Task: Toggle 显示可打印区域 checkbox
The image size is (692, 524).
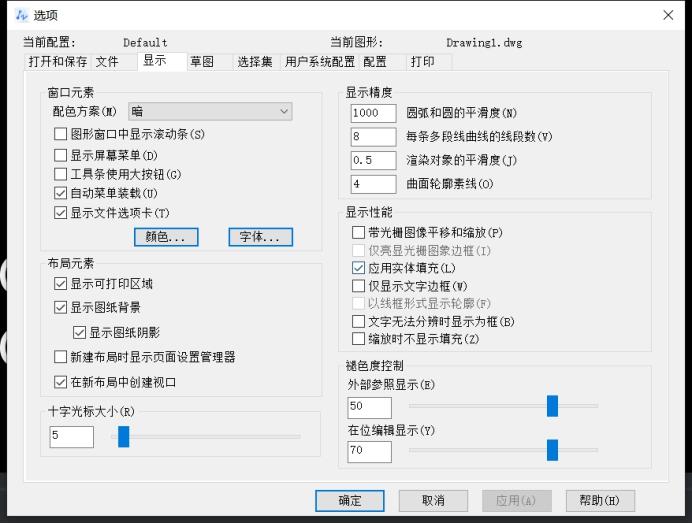Action: click(x=60, y=284)
